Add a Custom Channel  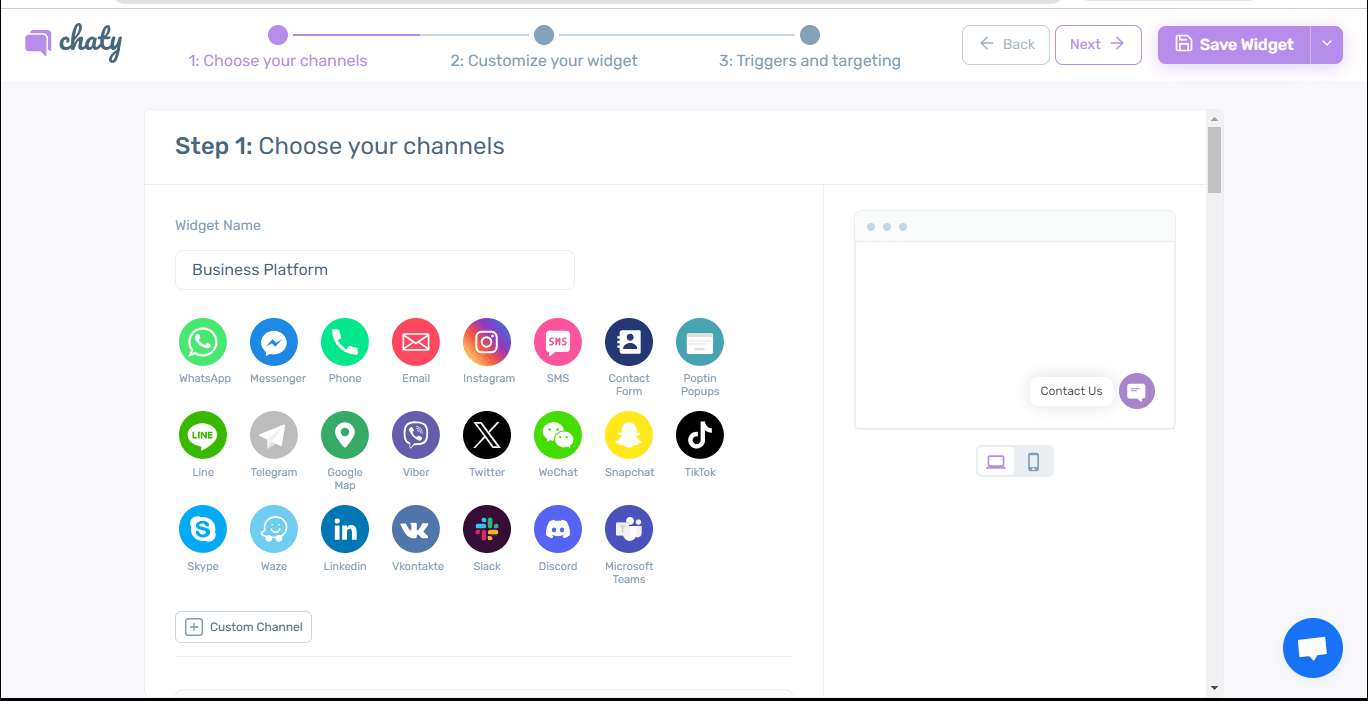(x=243, y=627)
